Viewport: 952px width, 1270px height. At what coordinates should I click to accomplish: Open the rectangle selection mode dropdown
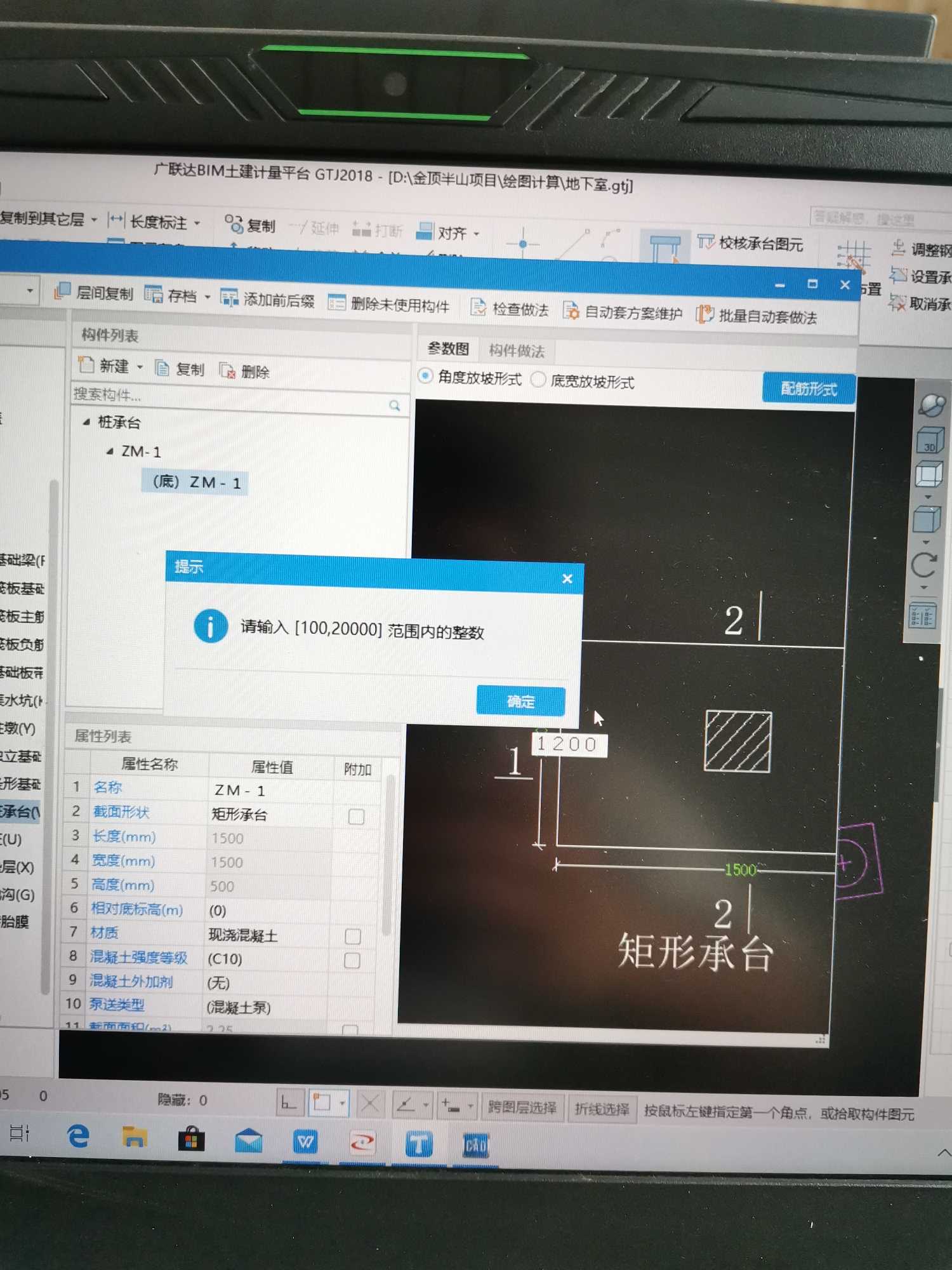pos(343,1104)
